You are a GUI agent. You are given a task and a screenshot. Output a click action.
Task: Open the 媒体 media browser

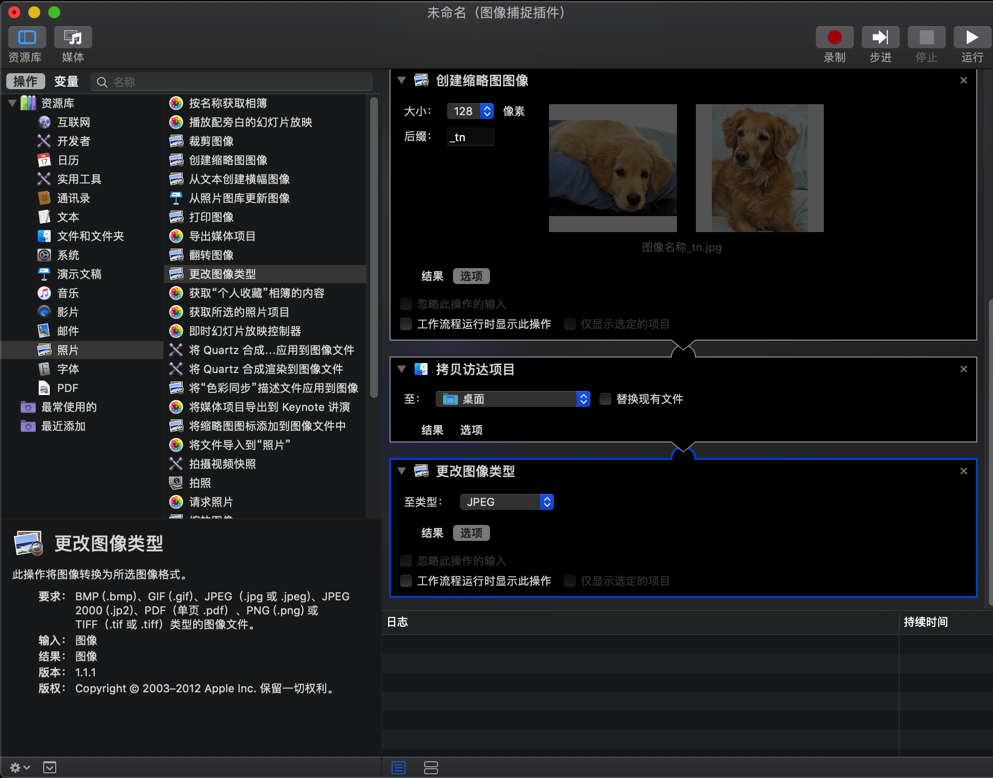(73, 37)
